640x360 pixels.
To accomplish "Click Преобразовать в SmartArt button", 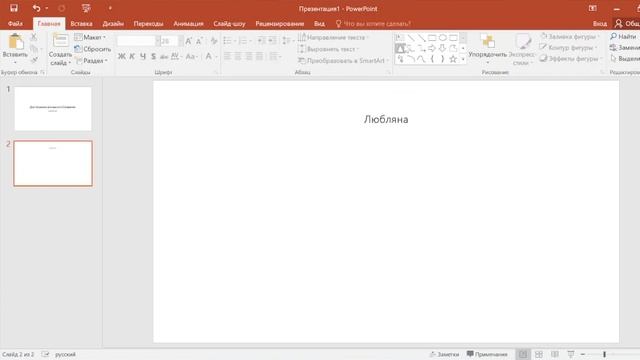I will click(x=343, y=60).
